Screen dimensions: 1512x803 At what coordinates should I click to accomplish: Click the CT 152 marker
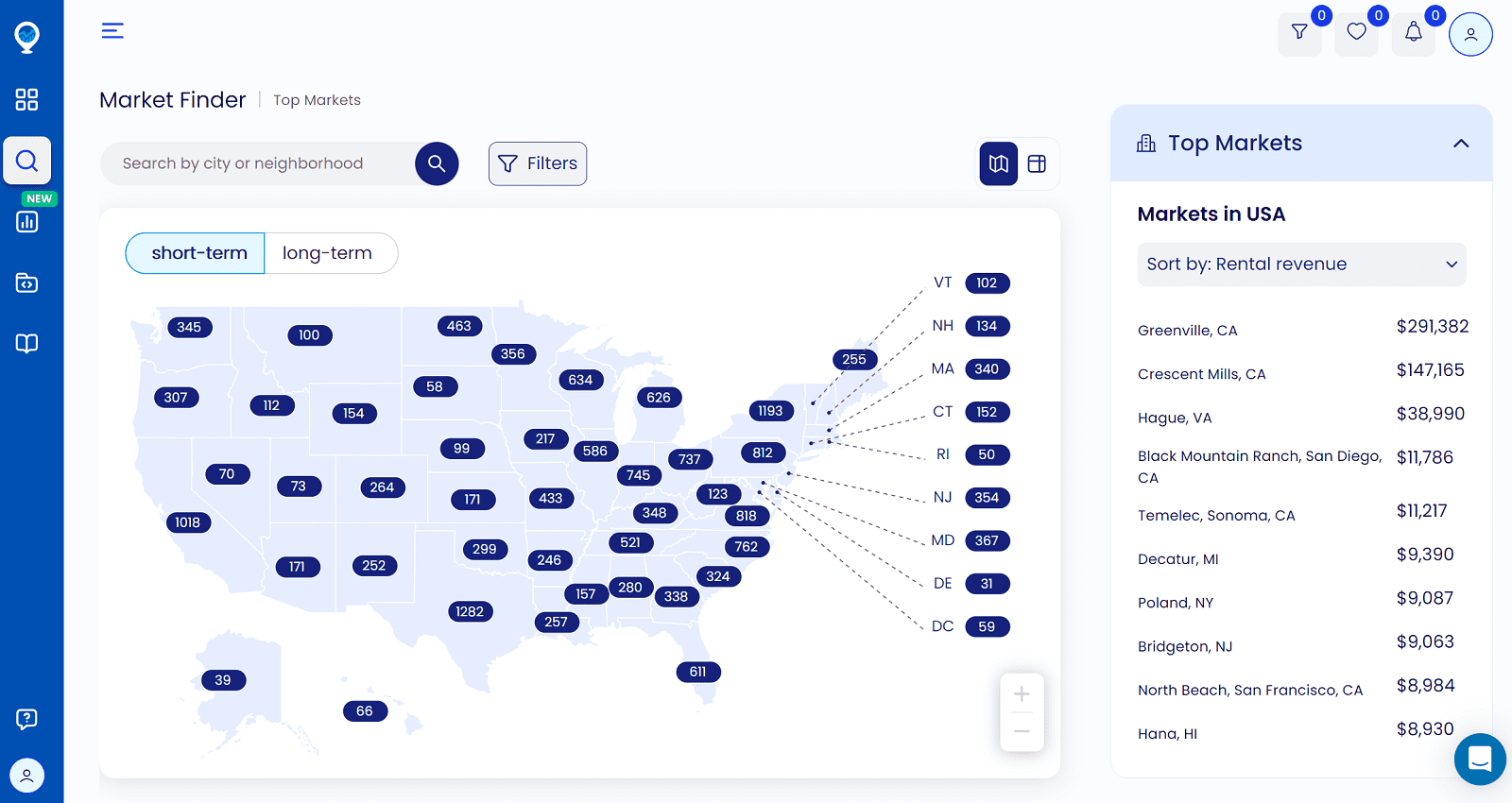point(988,412)
